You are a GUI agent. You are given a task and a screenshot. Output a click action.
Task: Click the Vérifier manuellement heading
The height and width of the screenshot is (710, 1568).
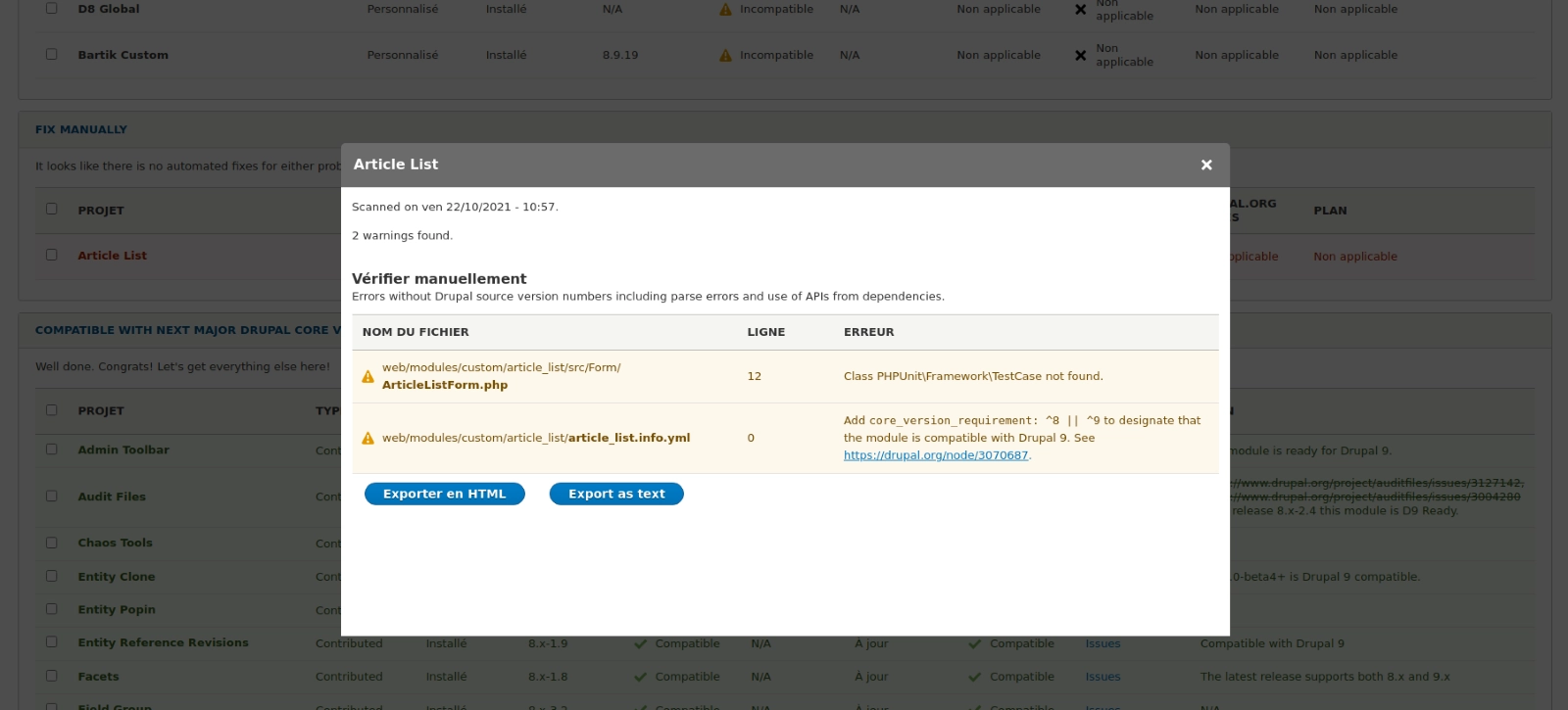439,279
